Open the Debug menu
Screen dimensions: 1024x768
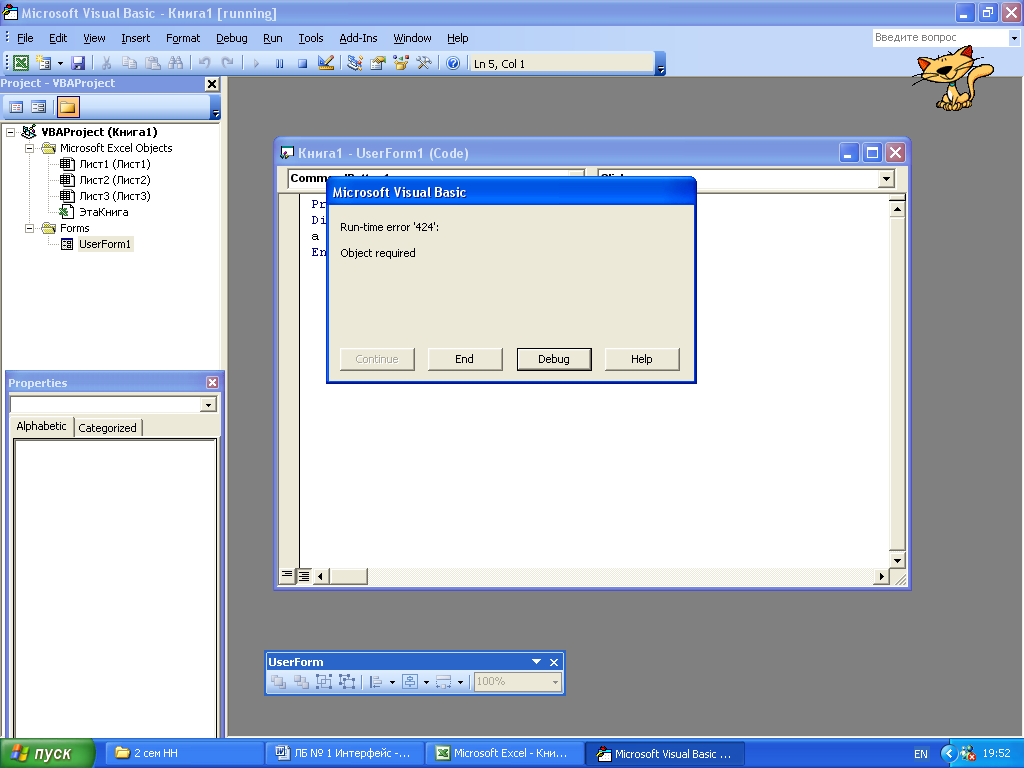(x=232, y=38)
